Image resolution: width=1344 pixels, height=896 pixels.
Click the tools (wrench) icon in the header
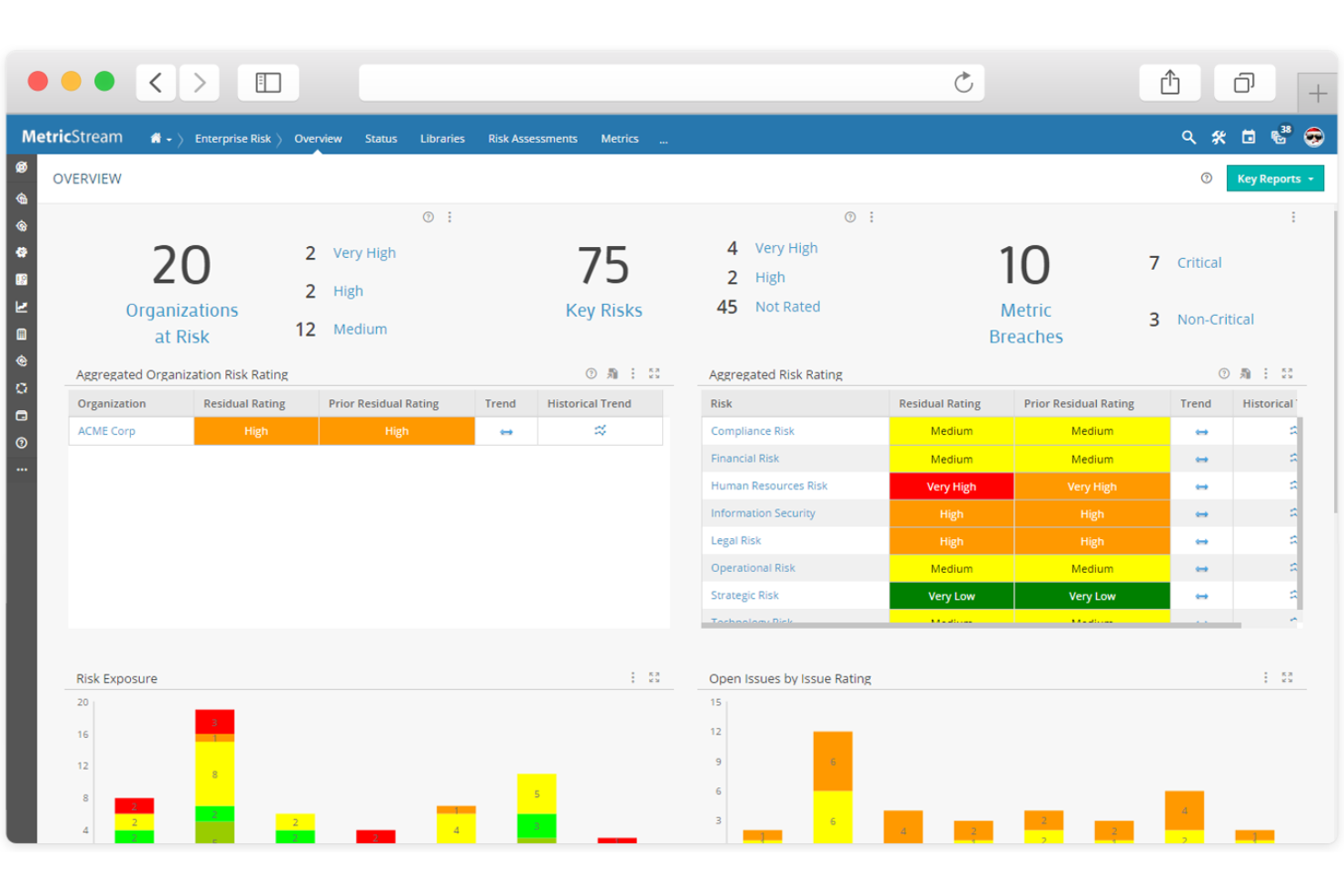tap(1219, 138)
